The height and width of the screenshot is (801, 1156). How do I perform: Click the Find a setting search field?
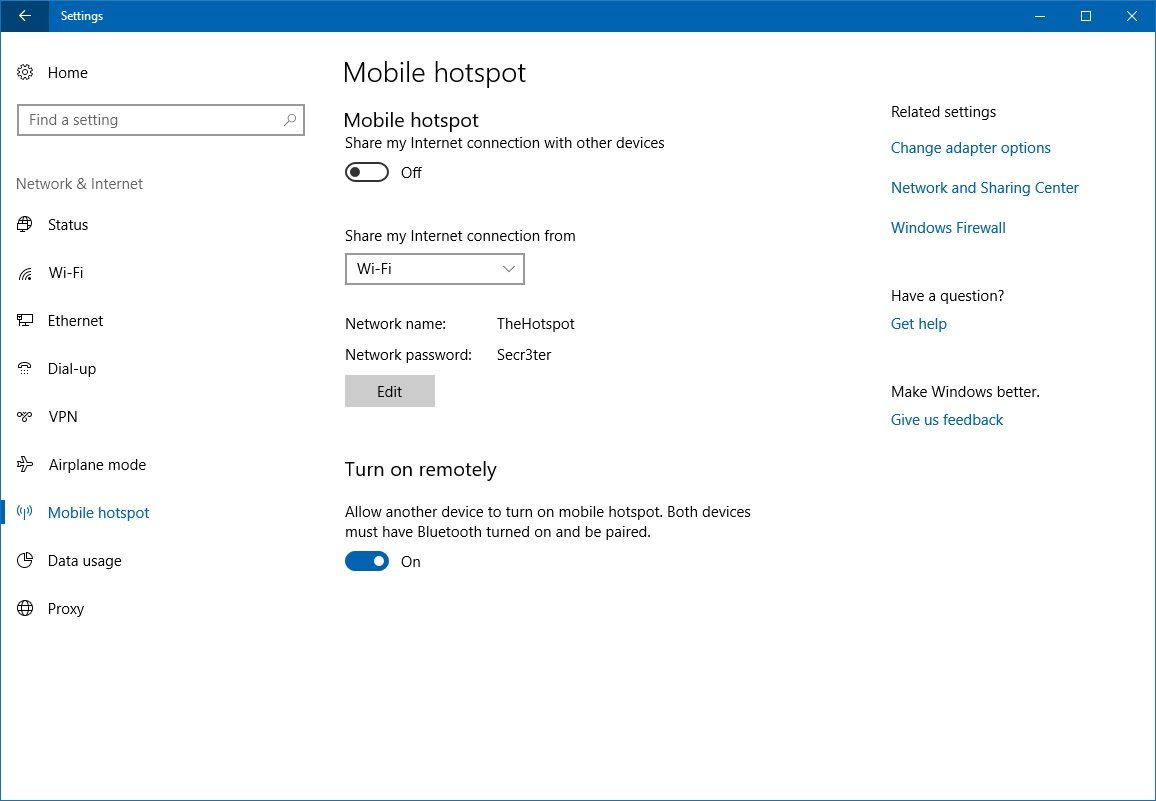[x=150, y=119]
